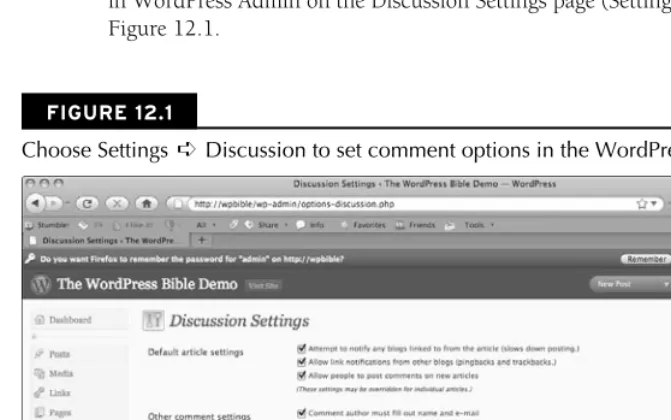Click the Discussion Settings page heading
The image size is (671, 420).
(x=239, y=321)
